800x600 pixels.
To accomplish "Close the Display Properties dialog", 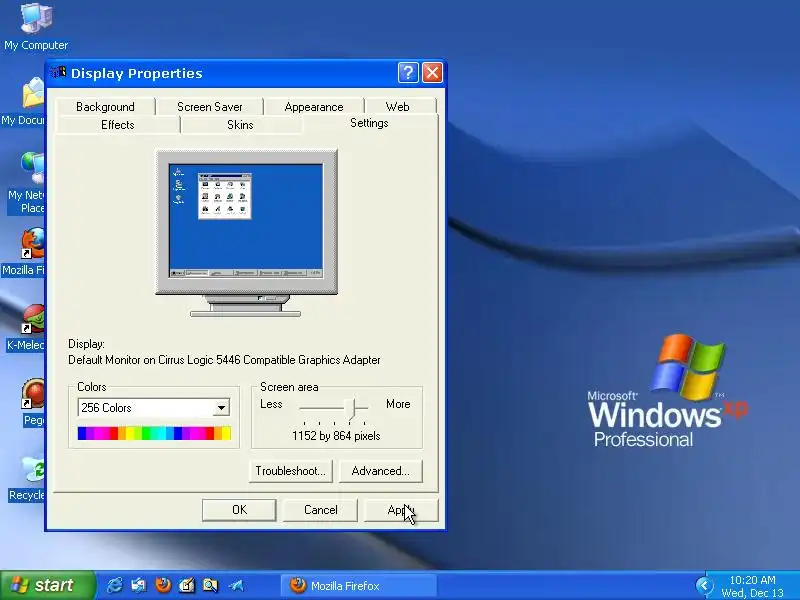I will [432, 72].
